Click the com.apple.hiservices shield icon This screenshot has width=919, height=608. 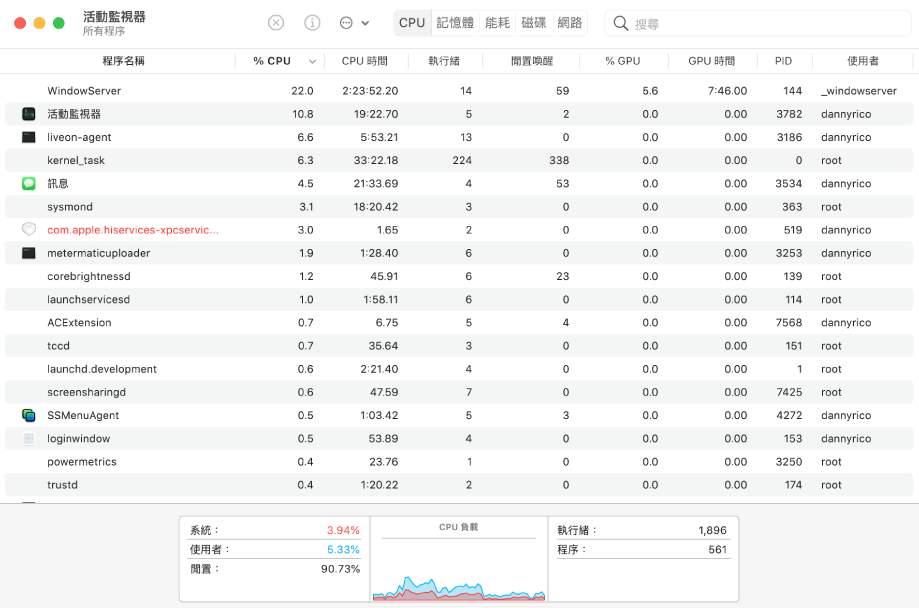(29, 229)
